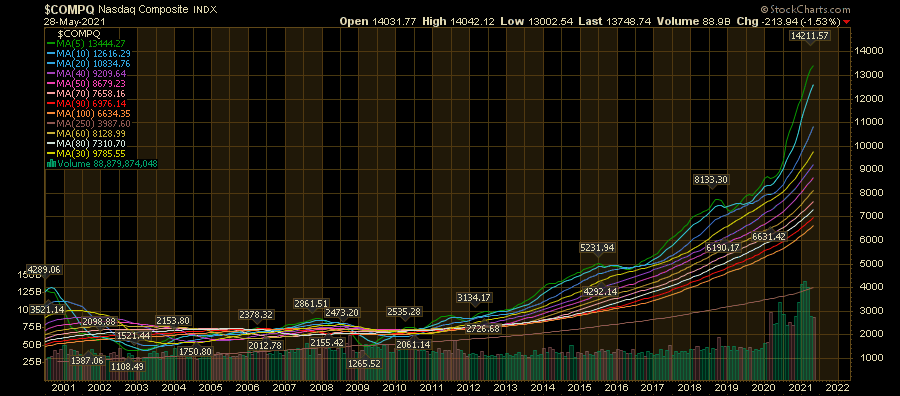Screen dimensions: 900x396
Task: Click the 2726.68 price label
Action: (483, 329)
